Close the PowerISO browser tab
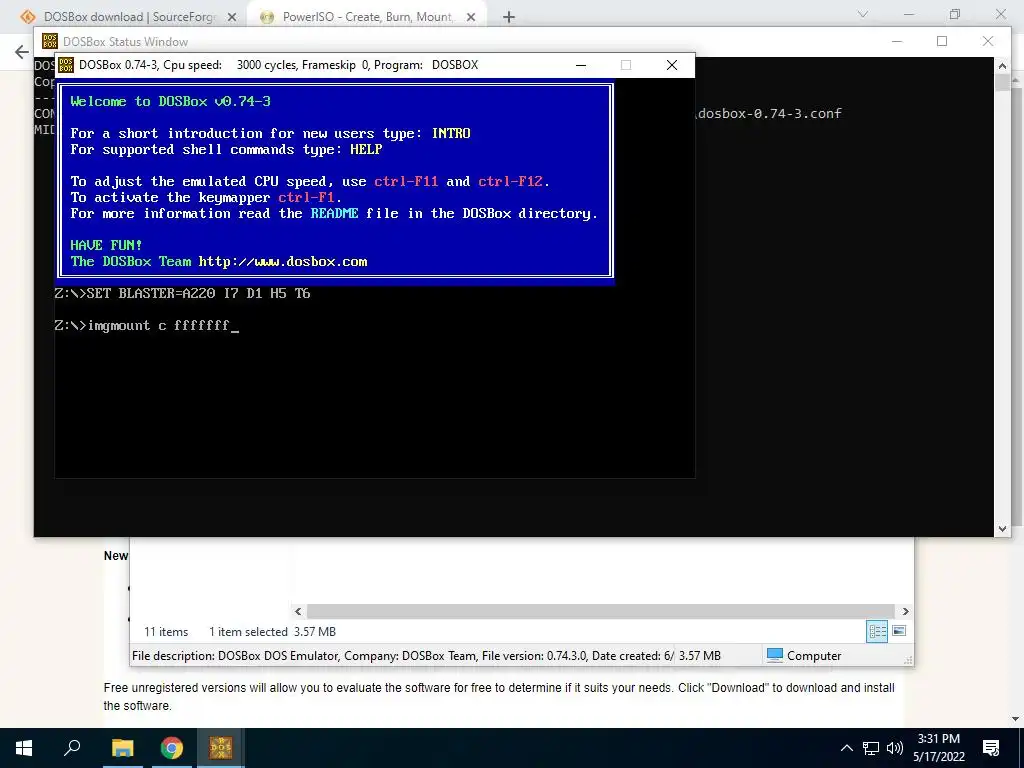Viewport: 1024px width, 768px height. (471, 18)
